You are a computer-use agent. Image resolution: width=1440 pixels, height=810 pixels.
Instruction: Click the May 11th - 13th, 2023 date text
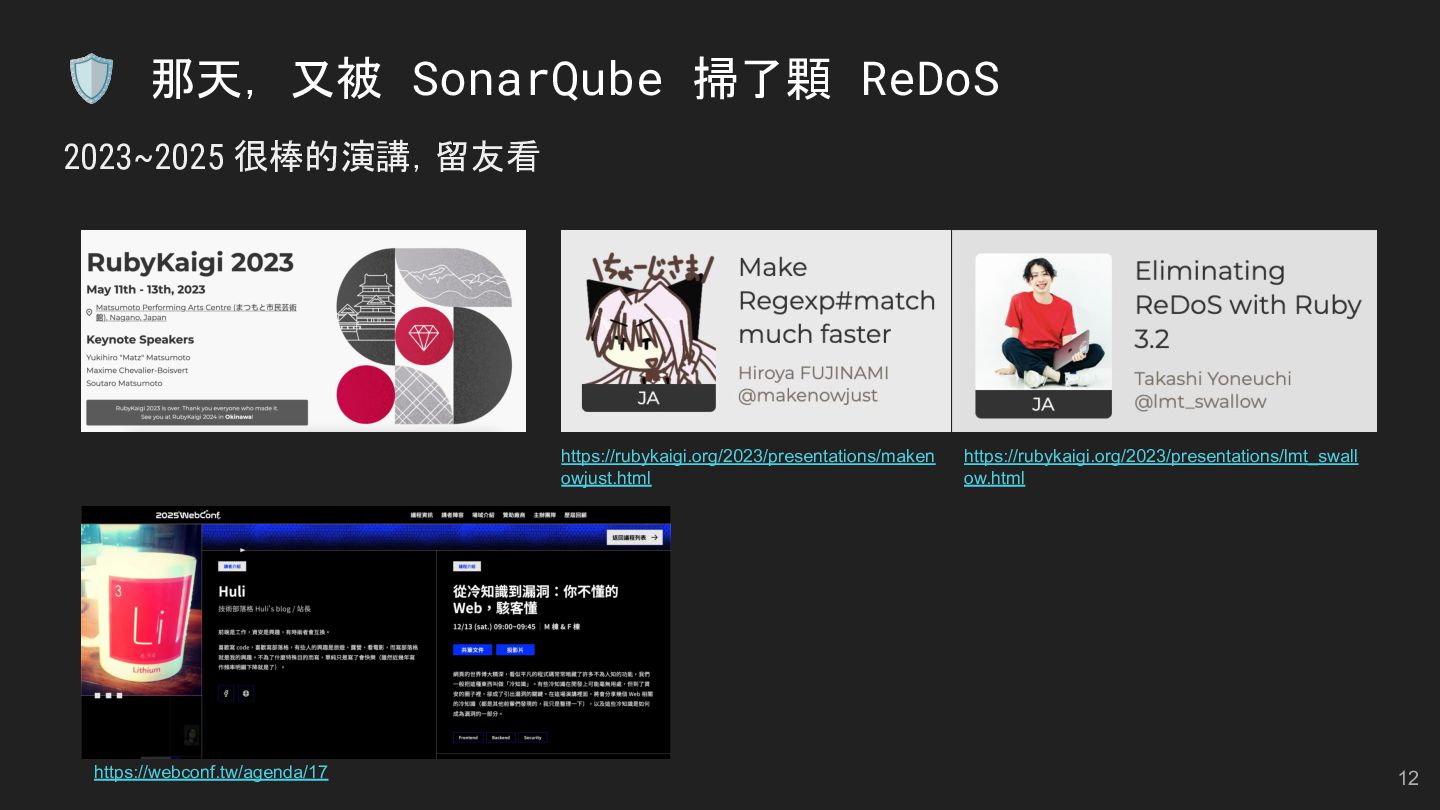[146, 290]
